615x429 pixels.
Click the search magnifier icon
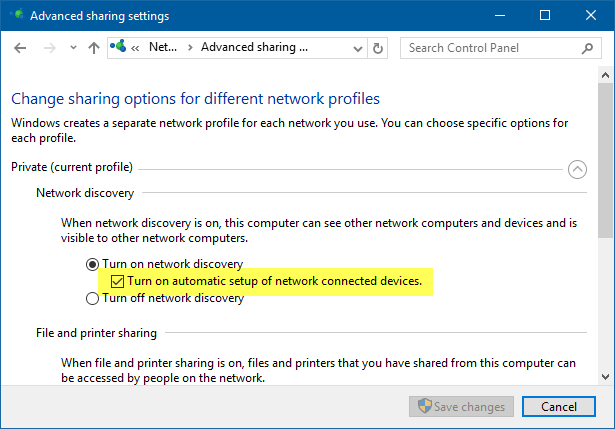pos(587,48)
